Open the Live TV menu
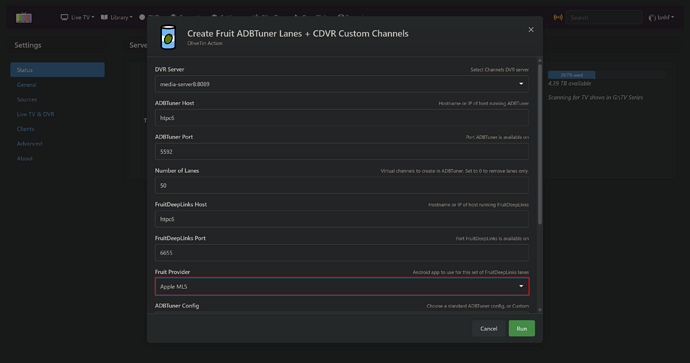Viewport: 690px width, 363px height. [77, 17]
